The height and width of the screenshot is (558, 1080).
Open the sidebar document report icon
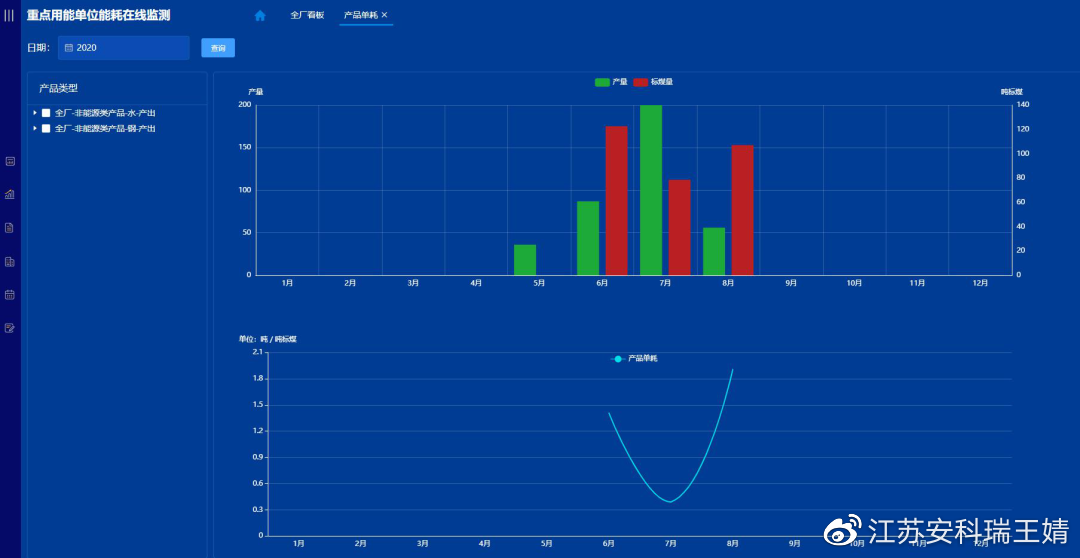pyautogui.click(x=10, y=228)
